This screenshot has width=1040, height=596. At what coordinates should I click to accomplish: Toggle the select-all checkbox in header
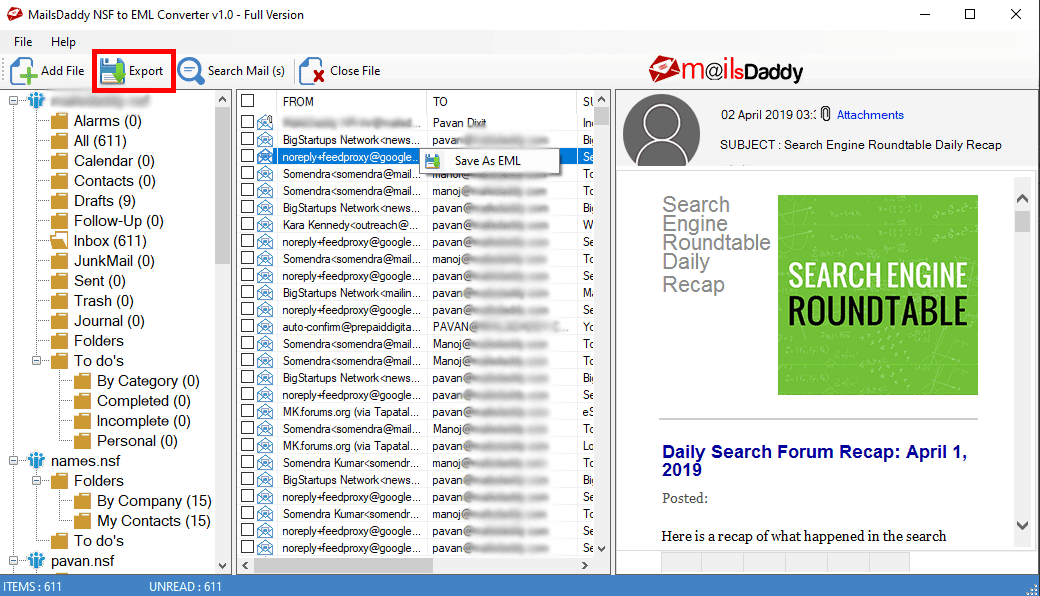click(x=248, y=101)
